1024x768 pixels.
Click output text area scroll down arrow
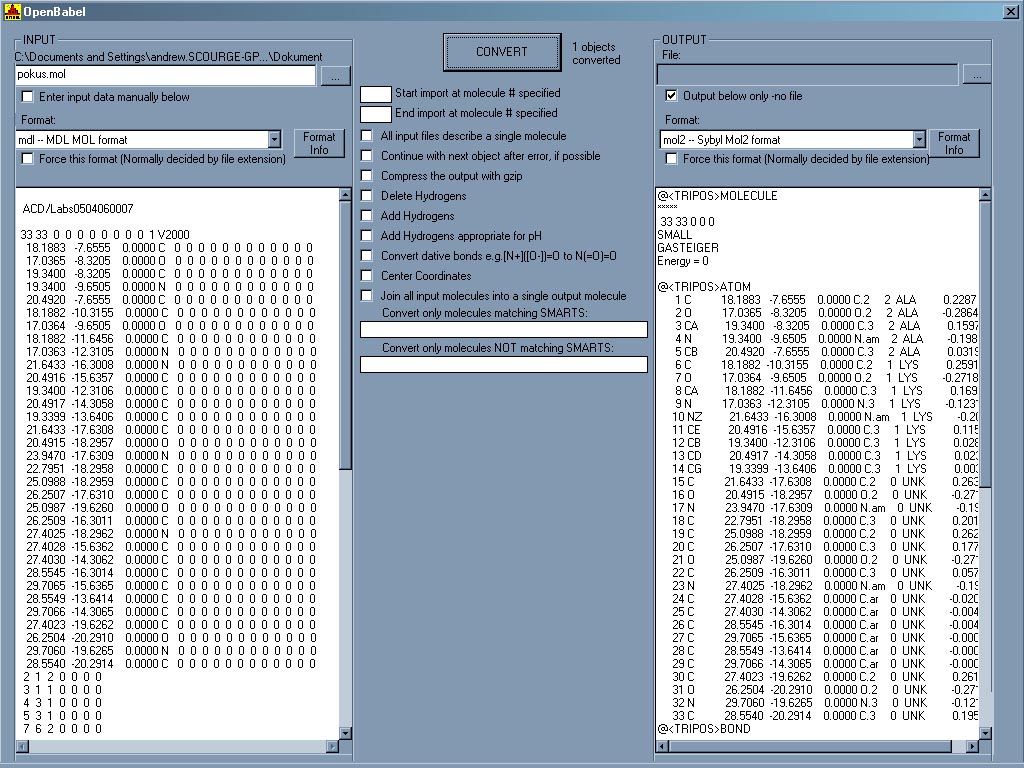(x=985, y=733)
